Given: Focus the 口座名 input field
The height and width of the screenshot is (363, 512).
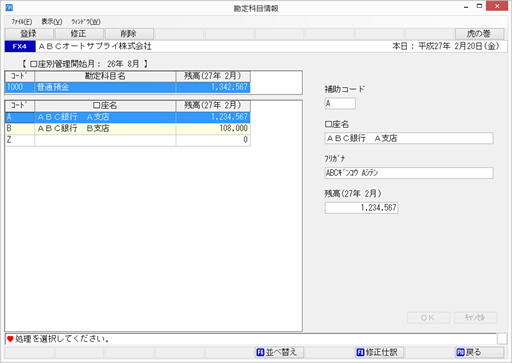Looking at the screenshot, I should pyautogui.click(x=409, y=138).
